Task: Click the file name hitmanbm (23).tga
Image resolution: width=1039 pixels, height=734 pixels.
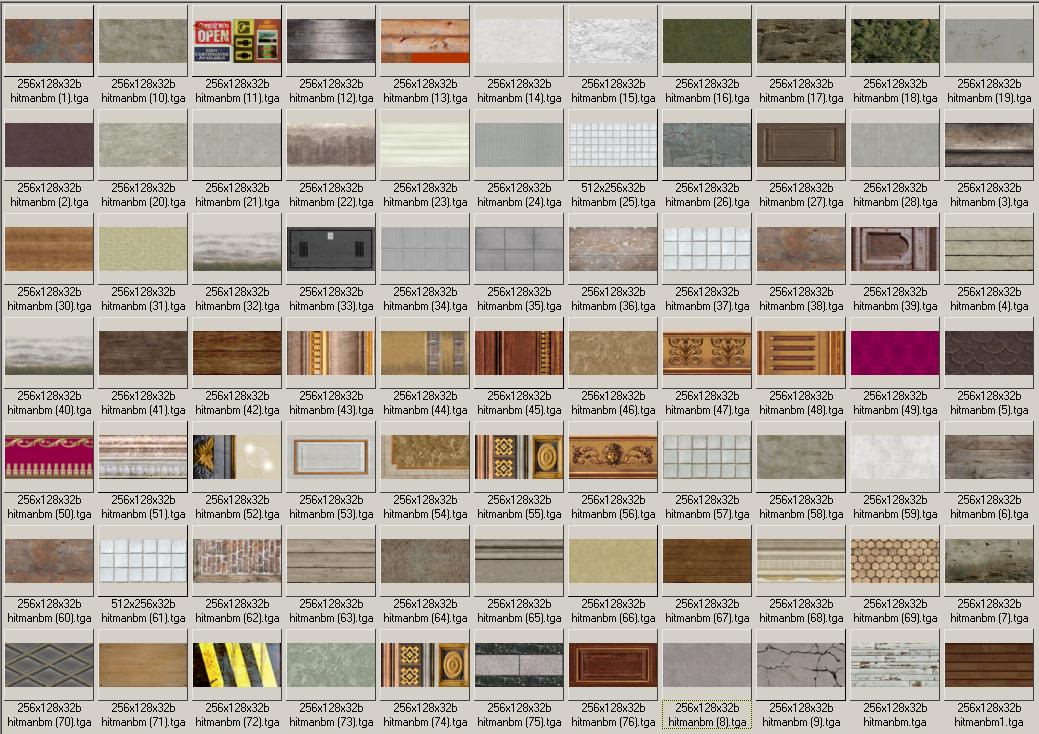Action: click(x=425, y=202)
